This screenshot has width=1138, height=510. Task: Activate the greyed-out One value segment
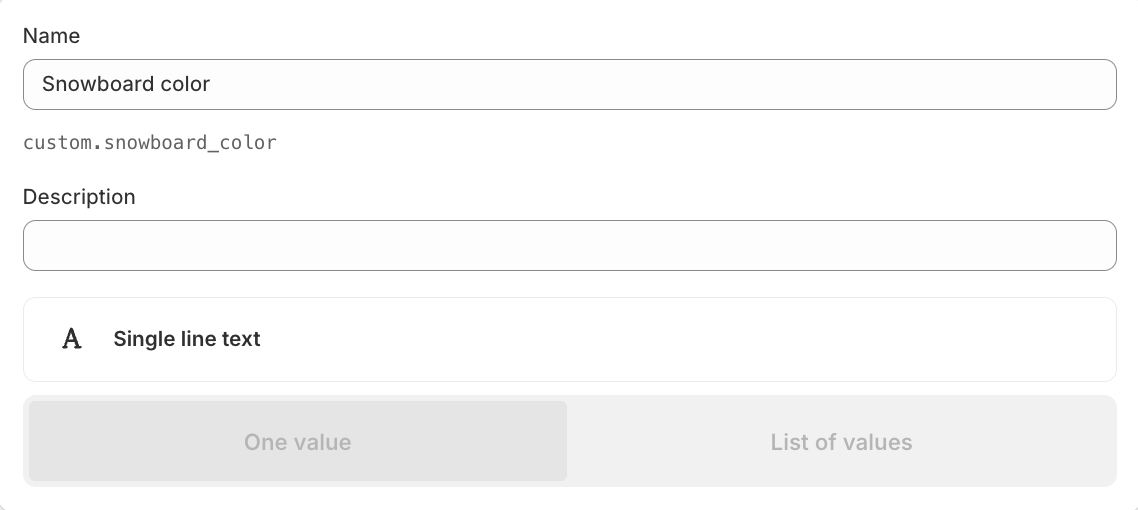point(298,441)
